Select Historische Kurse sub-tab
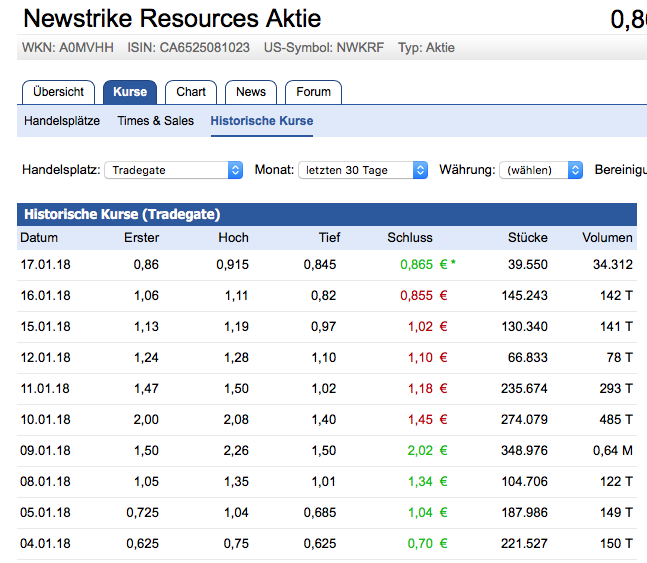The image size is (647, 563). [x=262, y=121]
